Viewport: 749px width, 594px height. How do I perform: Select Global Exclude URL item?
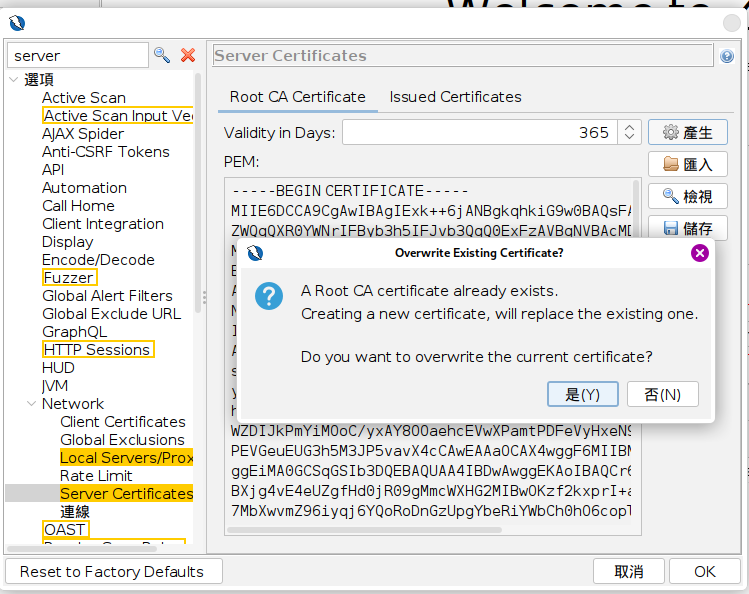(x=111, y=314)
